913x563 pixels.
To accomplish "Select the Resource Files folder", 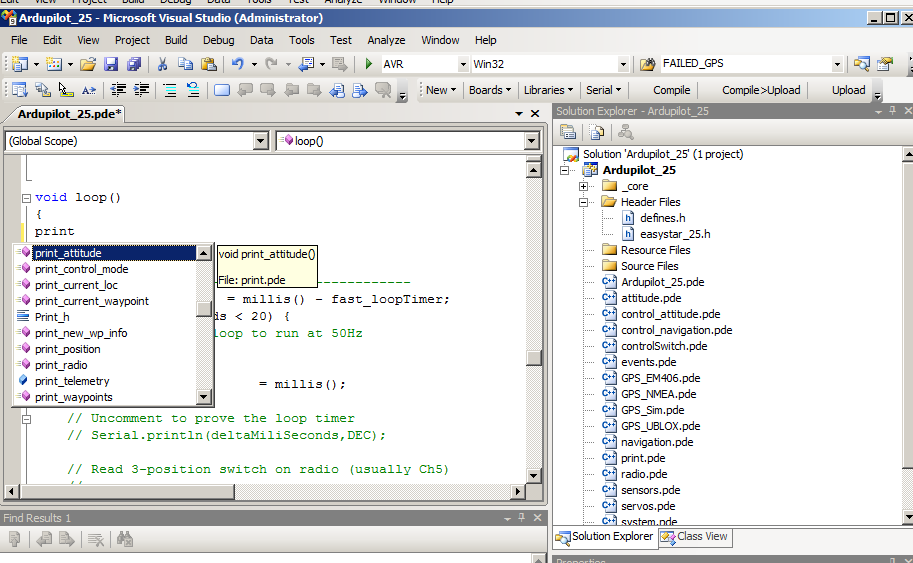I will click(x=655, y=250).
